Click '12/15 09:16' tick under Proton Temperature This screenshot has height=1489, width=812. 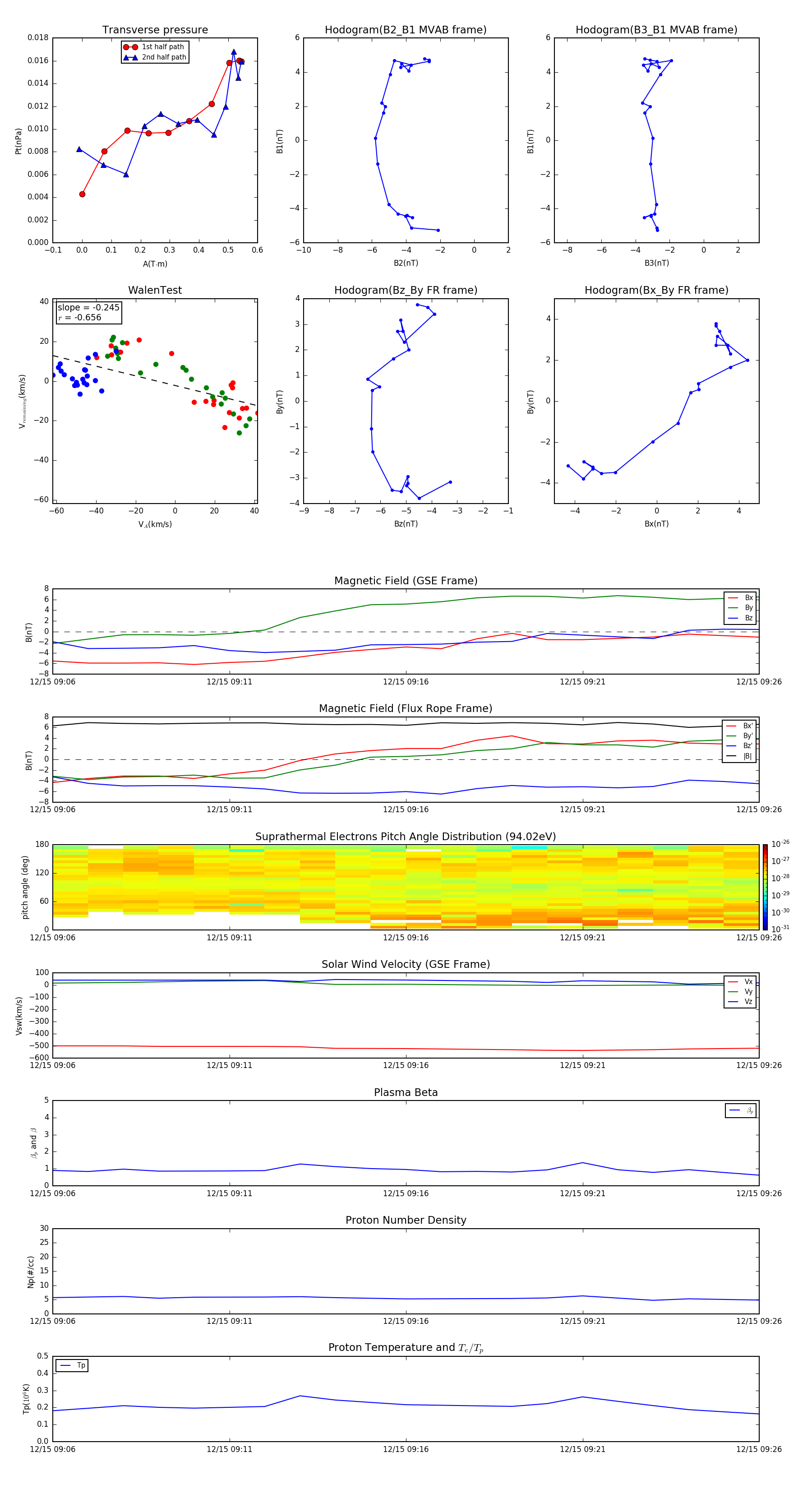[x=406, y=1449]
